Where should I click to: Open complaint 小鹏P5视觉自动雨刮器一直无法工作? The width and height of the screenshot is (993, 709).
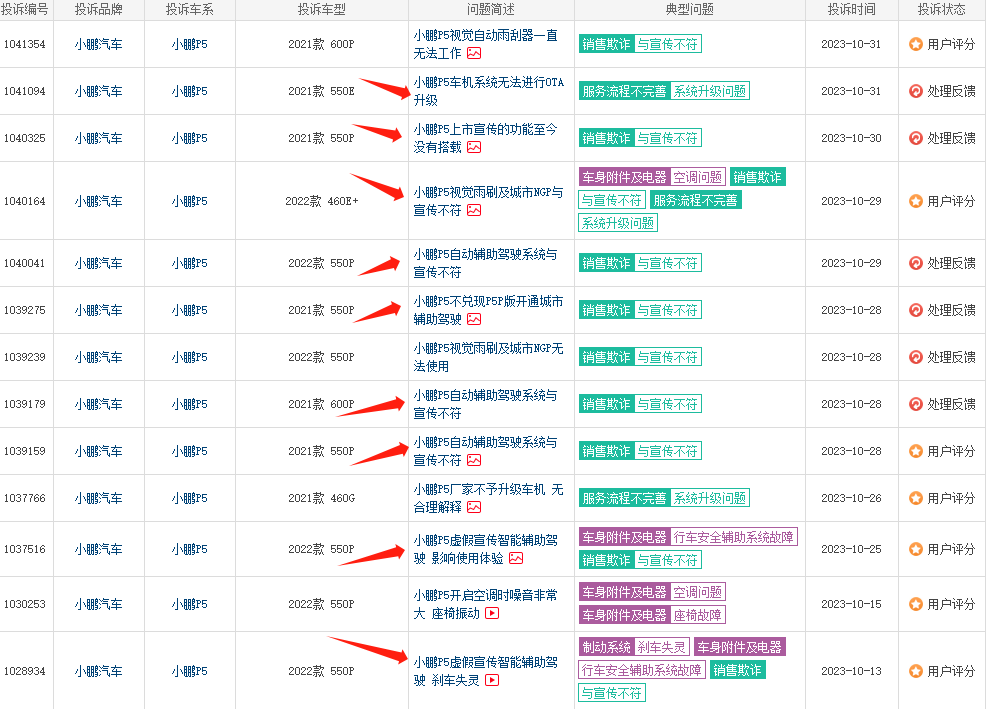(486, 44)
